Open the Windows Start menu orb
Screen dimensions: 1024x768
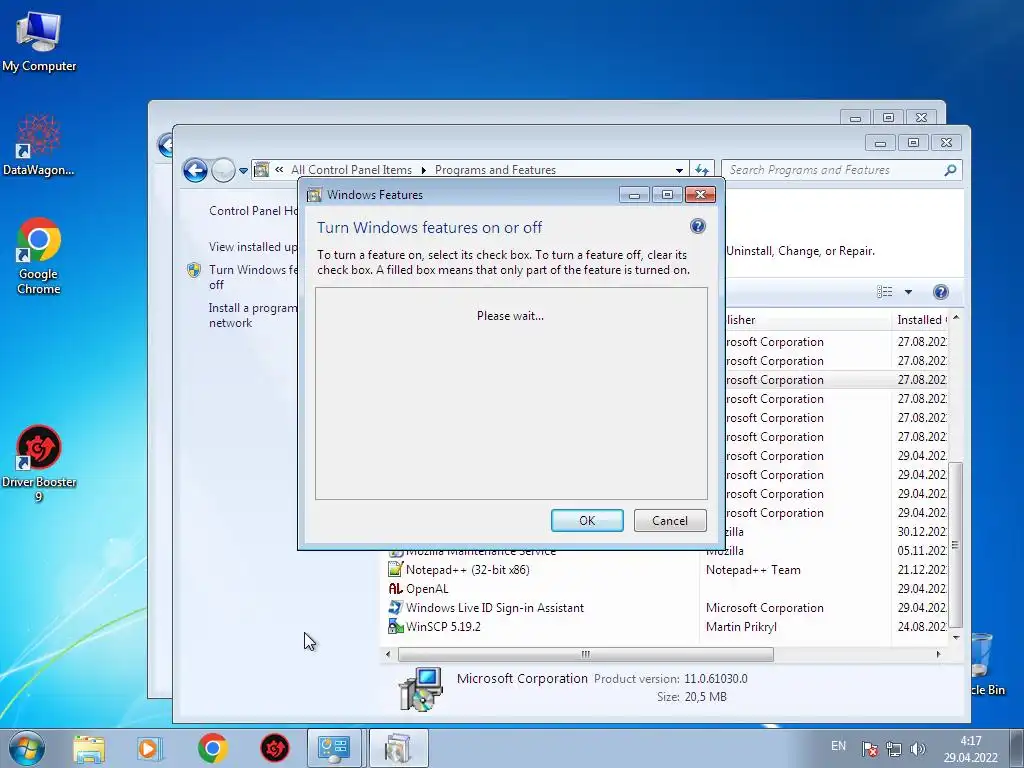tap(27, 748)
